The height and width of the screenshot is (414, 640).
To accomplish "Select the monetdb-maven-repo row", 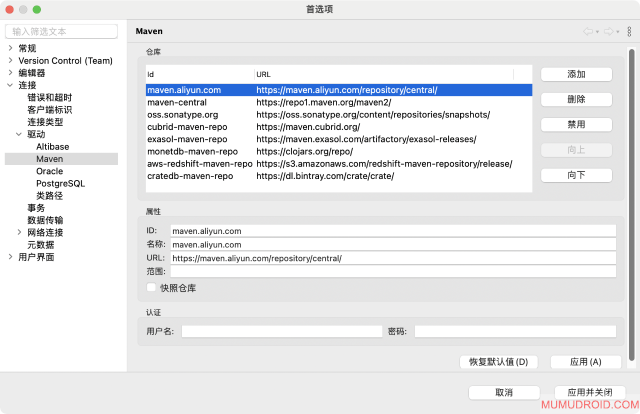I will point(339,151).
